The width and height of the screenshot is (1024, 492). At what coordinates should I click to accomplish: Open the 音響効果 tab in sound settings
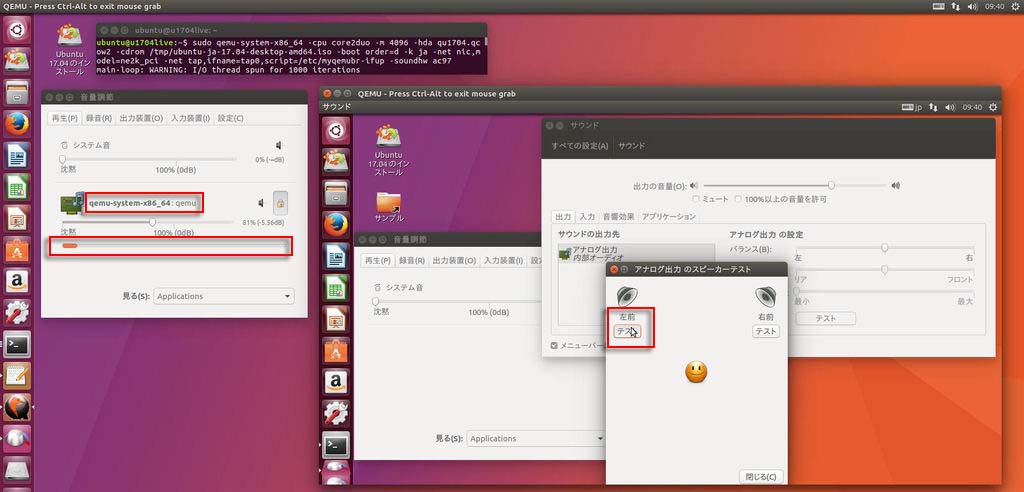click(x=618, y=216)
